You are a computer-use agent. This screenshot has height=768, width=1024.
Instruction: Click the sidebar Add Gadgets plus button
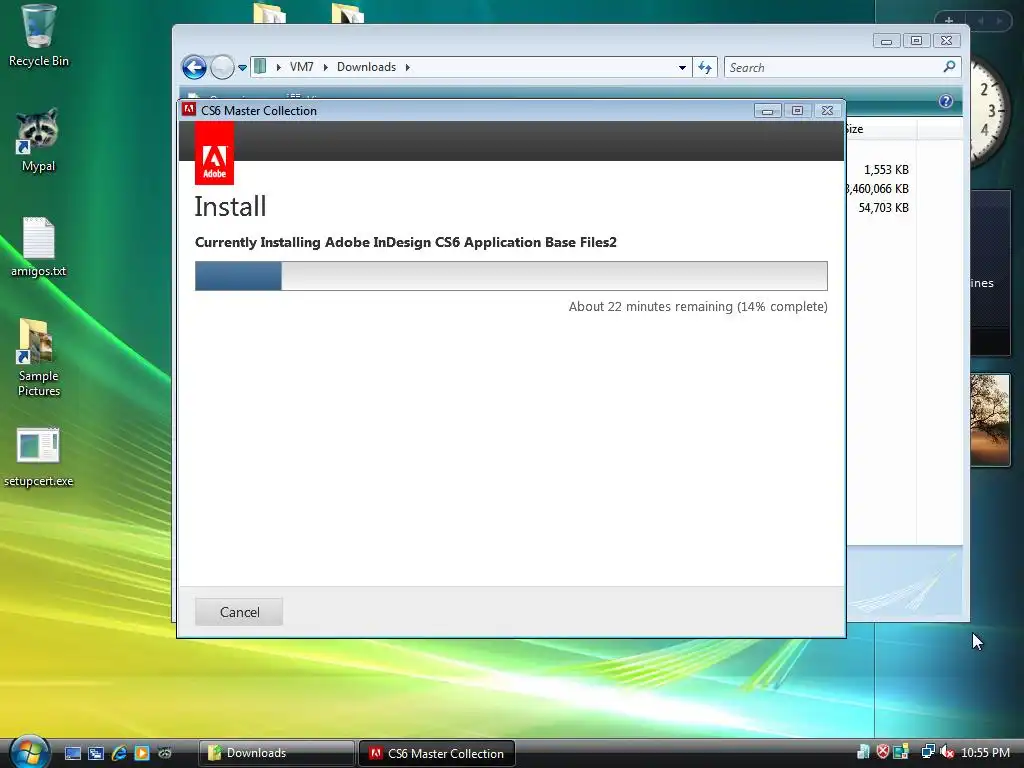tap(949, 20)
